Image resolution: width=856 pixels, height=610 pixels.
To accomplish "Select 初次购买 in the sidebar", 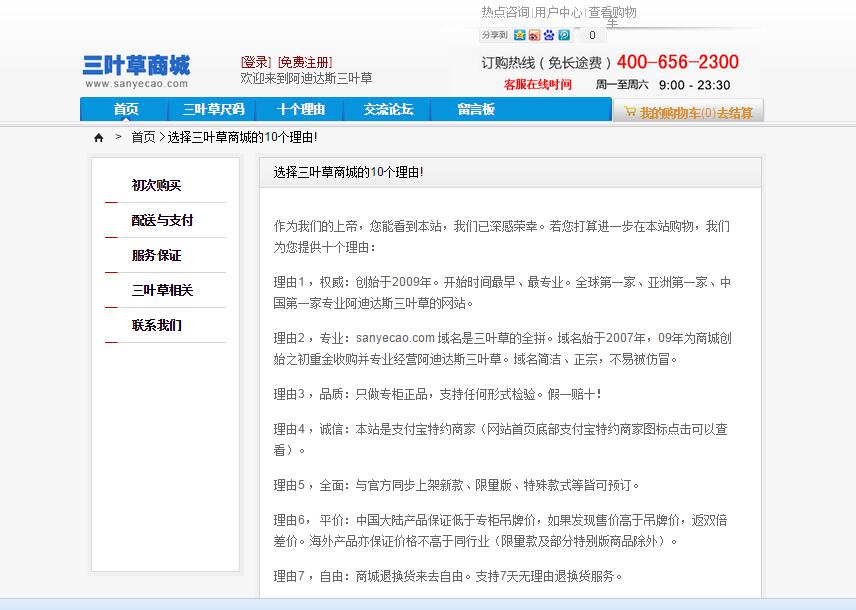I will [156, 185].
